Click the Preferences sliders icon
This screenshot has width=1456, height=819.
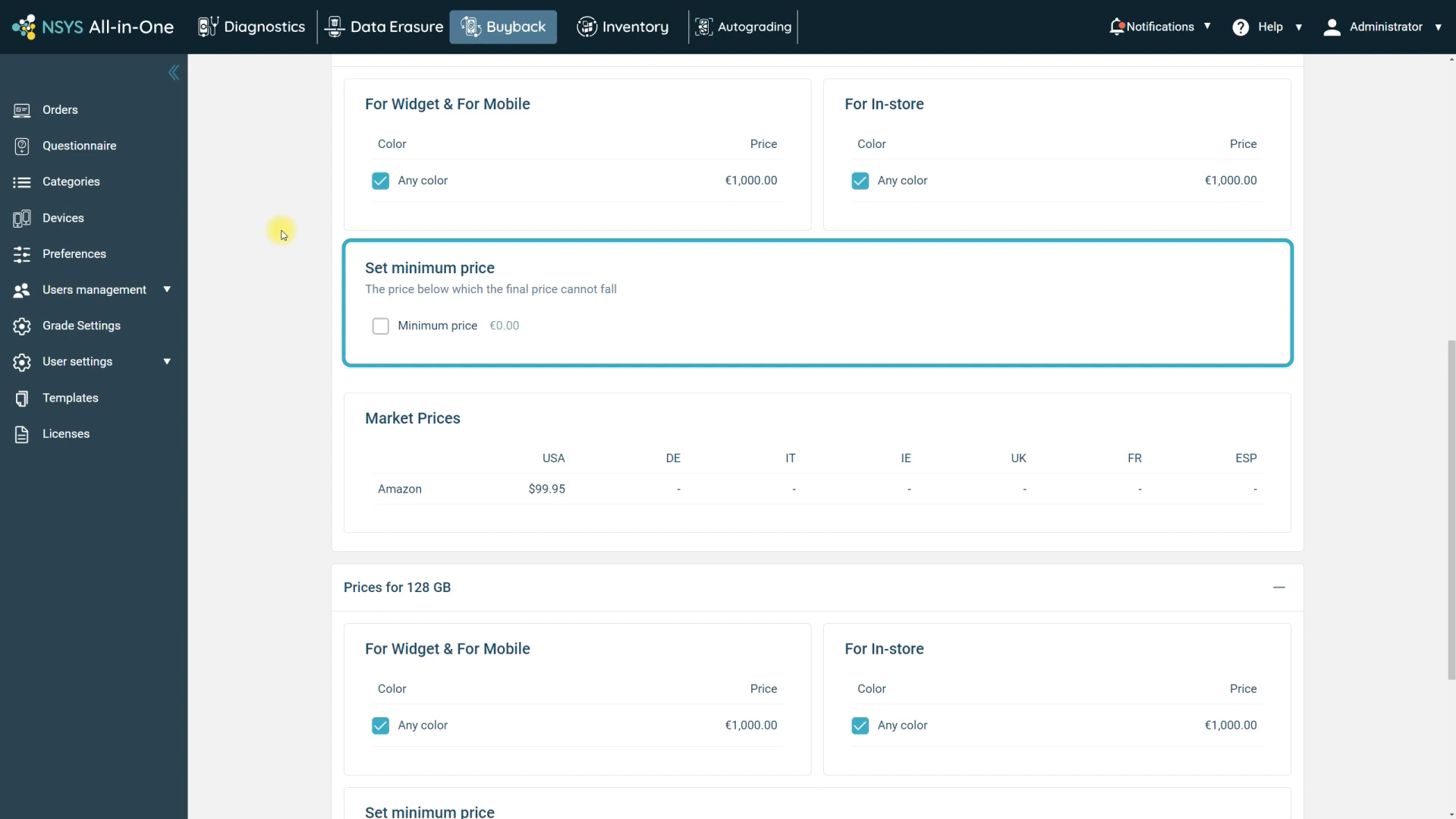pos(22,254)
